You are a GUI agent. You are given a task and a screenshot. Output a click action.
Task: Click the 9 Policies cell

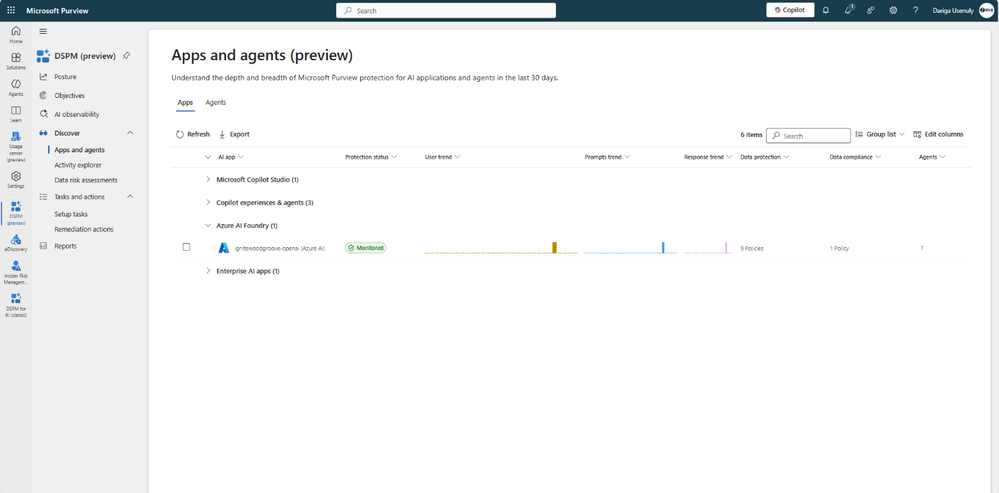click(752, 248)
